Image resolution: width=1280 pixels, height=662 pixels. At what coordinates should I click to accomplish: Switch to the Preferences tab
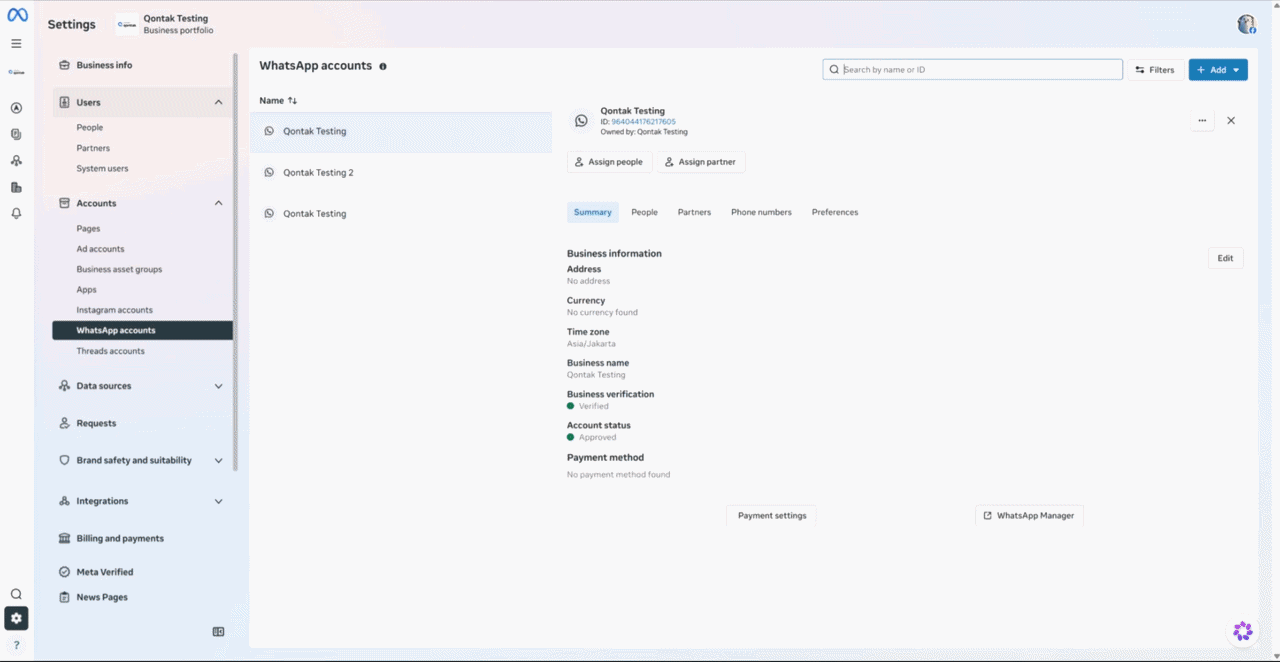835,212
